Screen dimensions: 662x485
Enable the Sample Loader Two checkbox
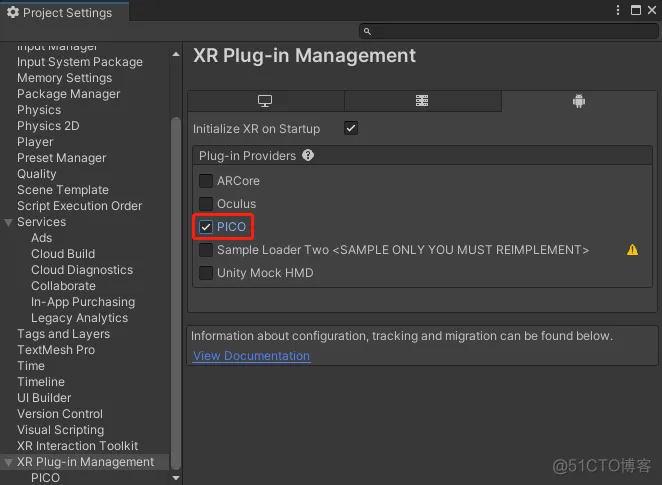[206, 250]
